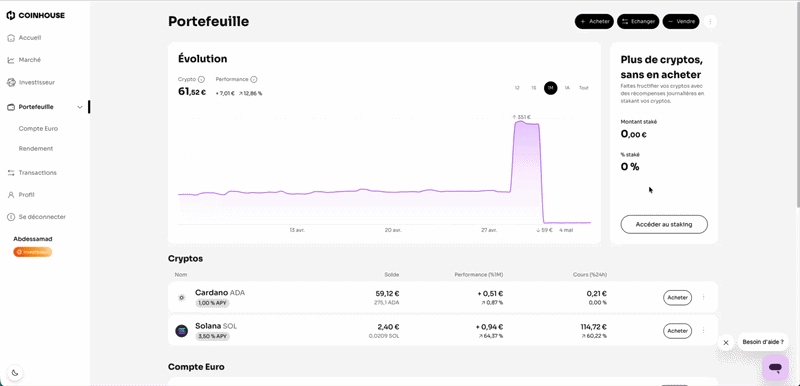
Task: Click the Abdessamad username
Action: (33, 239)
